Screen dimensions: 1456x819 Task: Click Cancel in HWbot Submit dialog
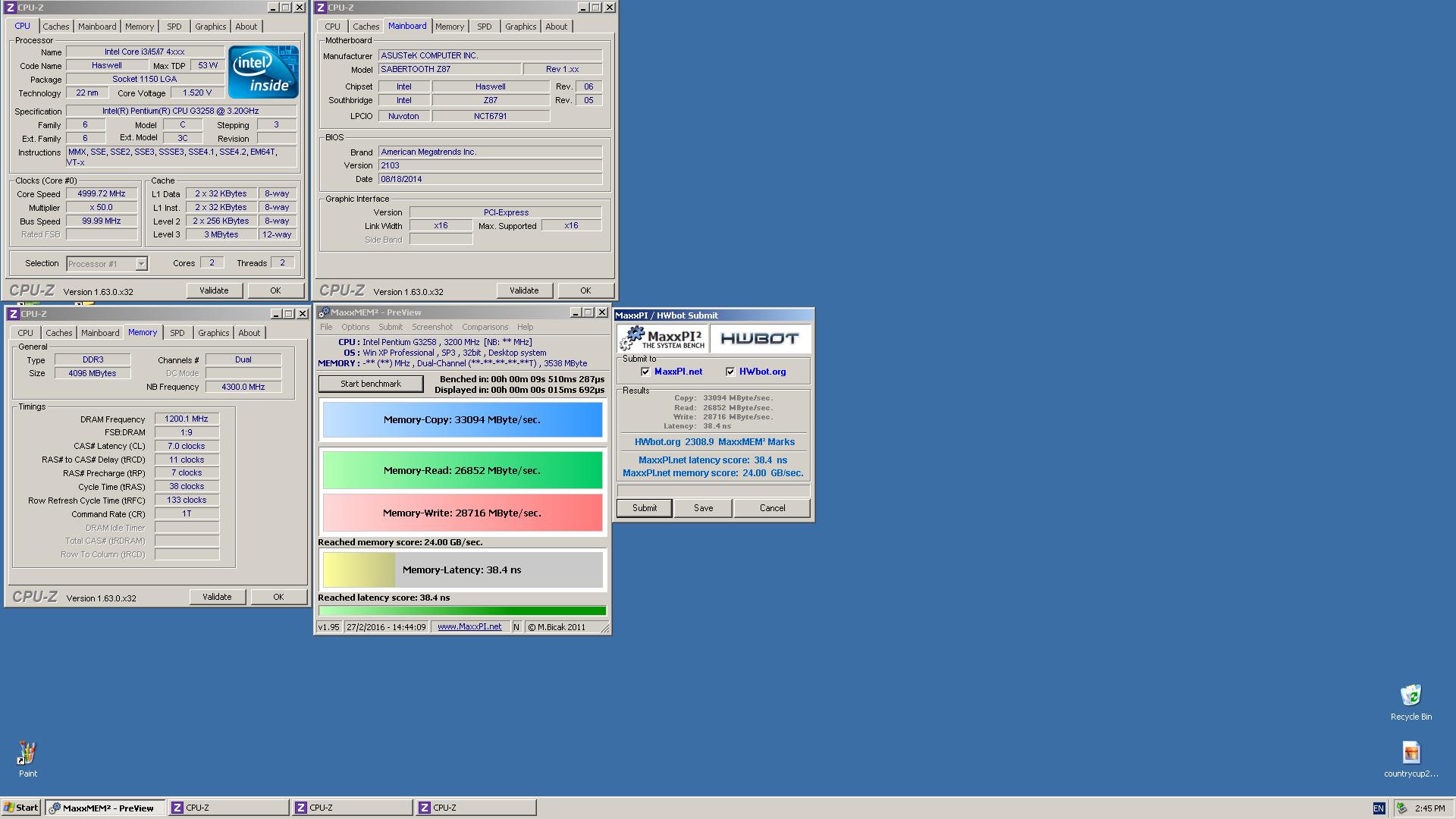point(772,508)
